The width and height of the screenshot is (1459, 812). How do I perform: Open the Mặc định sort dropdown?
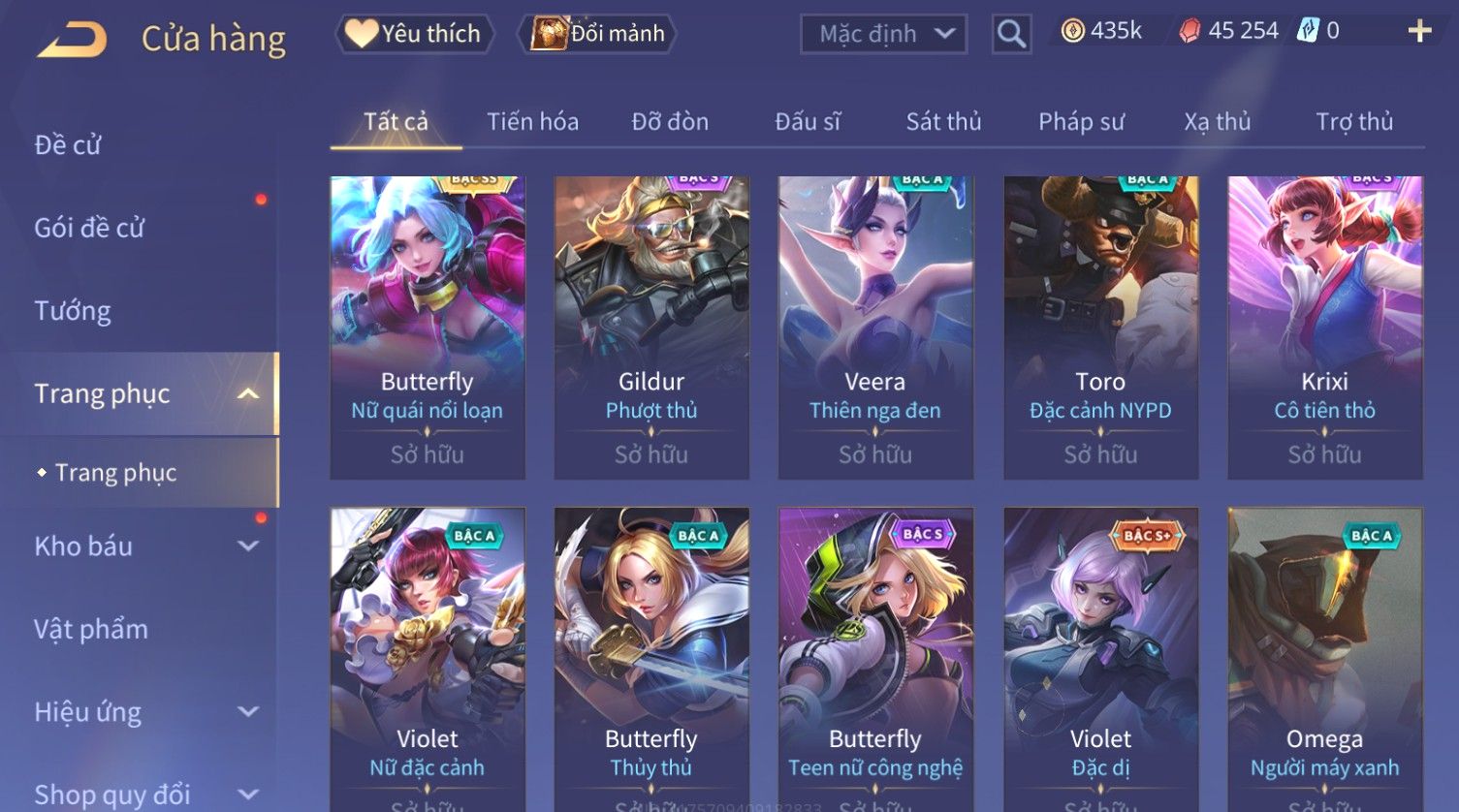click(883, 34)
